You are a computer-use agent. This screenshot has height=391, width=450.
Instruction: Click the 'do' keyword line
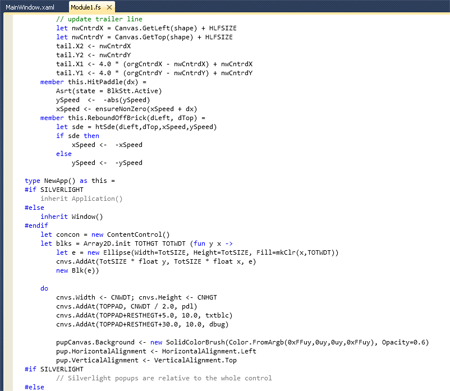click(x=44, y=289)
